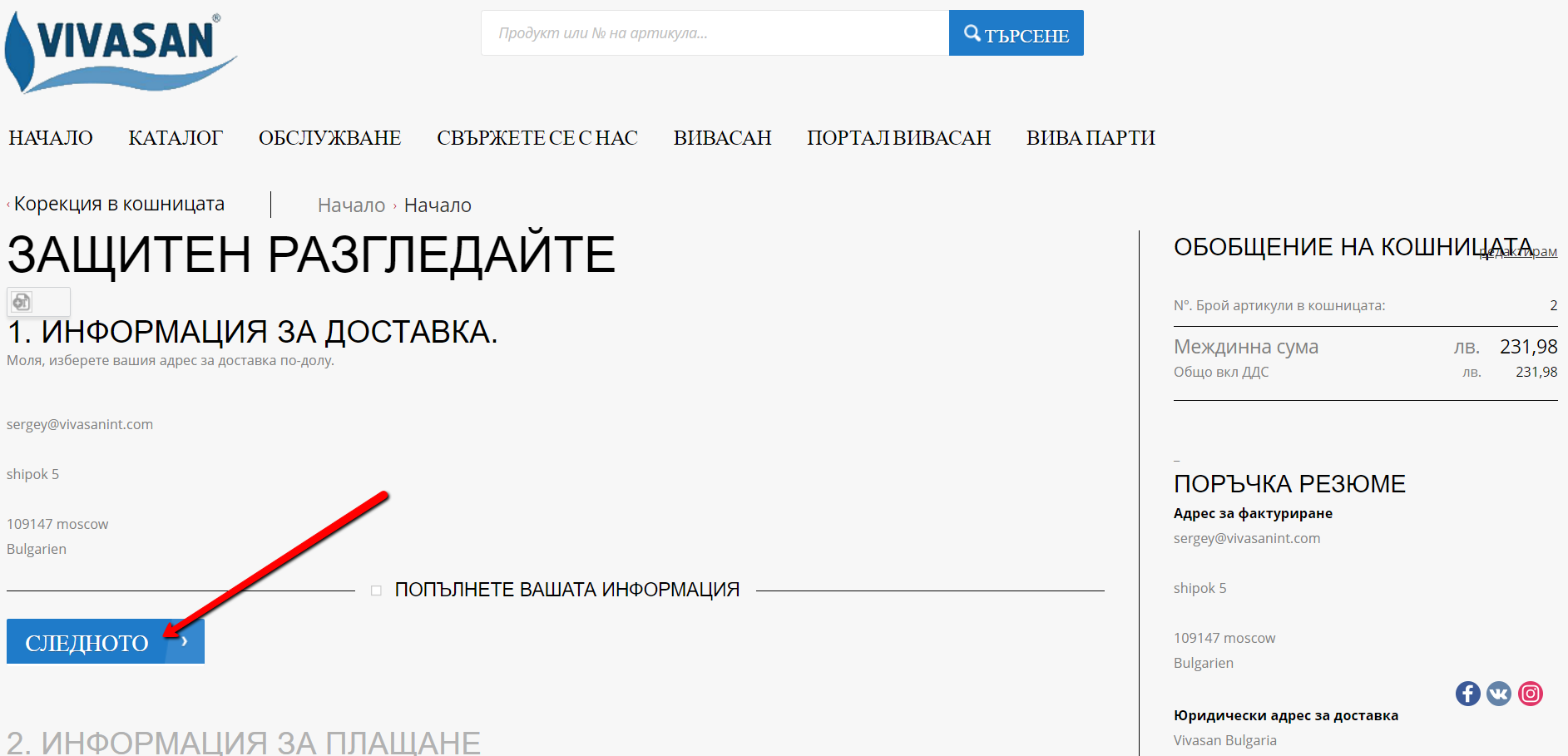Viewport: 1568px width, 756px height.
Task: Open КАТАЛОГ menu item
Action: 176,138
